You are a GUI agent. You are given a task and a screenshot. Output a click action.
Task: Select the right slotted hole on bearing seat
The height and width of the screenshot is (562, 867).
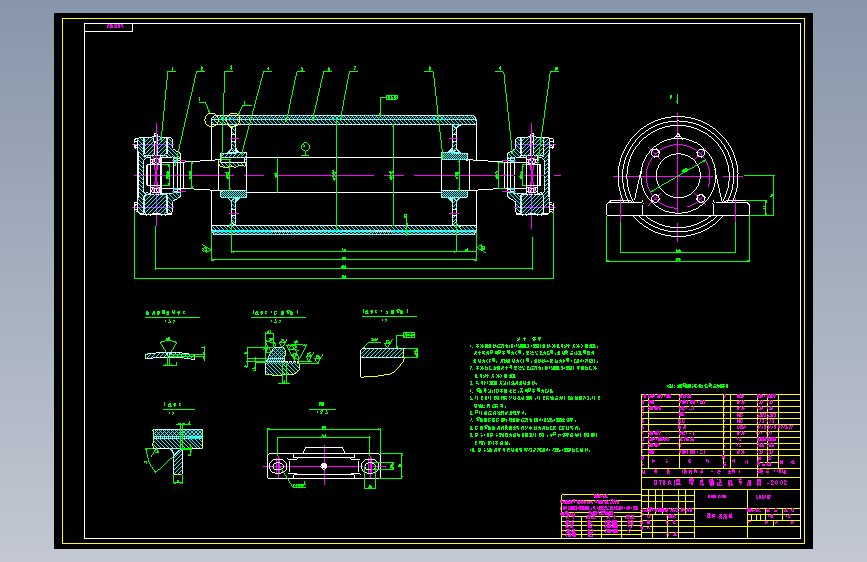pyautogui.click(x=370, y=467)
